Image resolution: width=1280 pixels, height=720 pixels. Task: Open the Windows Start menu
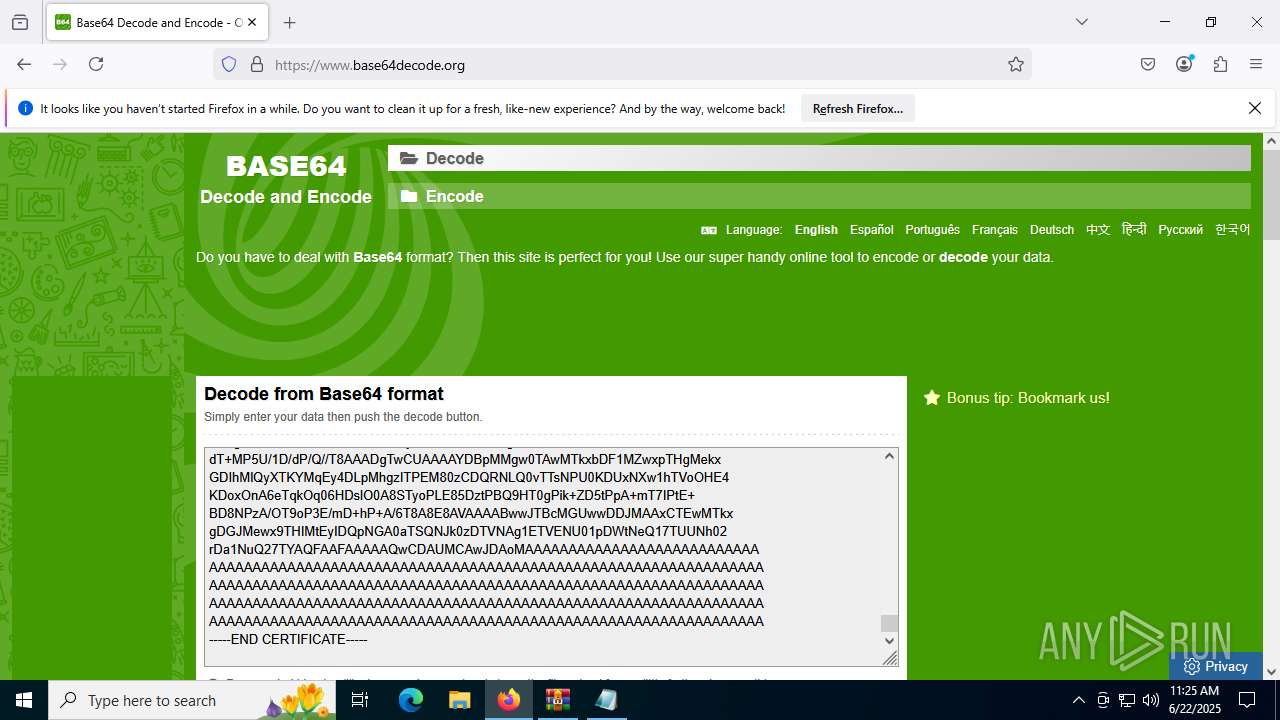[x=24, y=700]
